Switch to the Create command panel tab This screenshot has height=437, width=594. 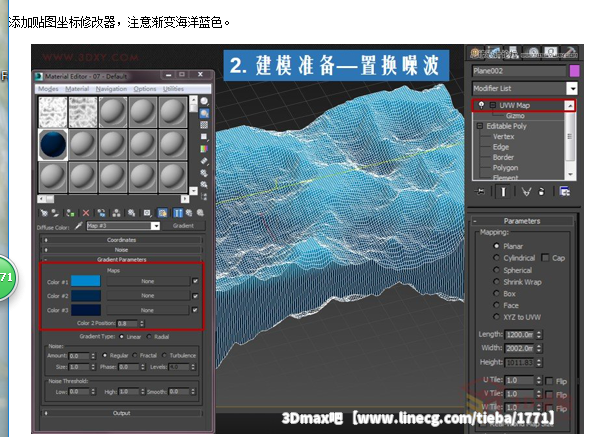point(475,53)
